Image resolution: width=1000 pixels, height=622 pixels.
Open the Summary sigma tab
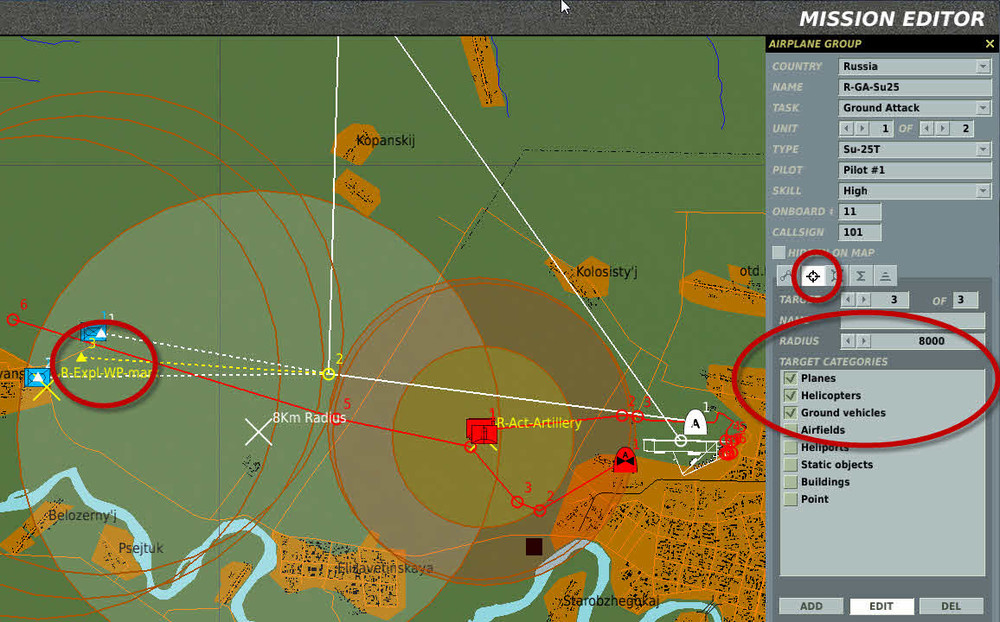click(x=860, y=276)
